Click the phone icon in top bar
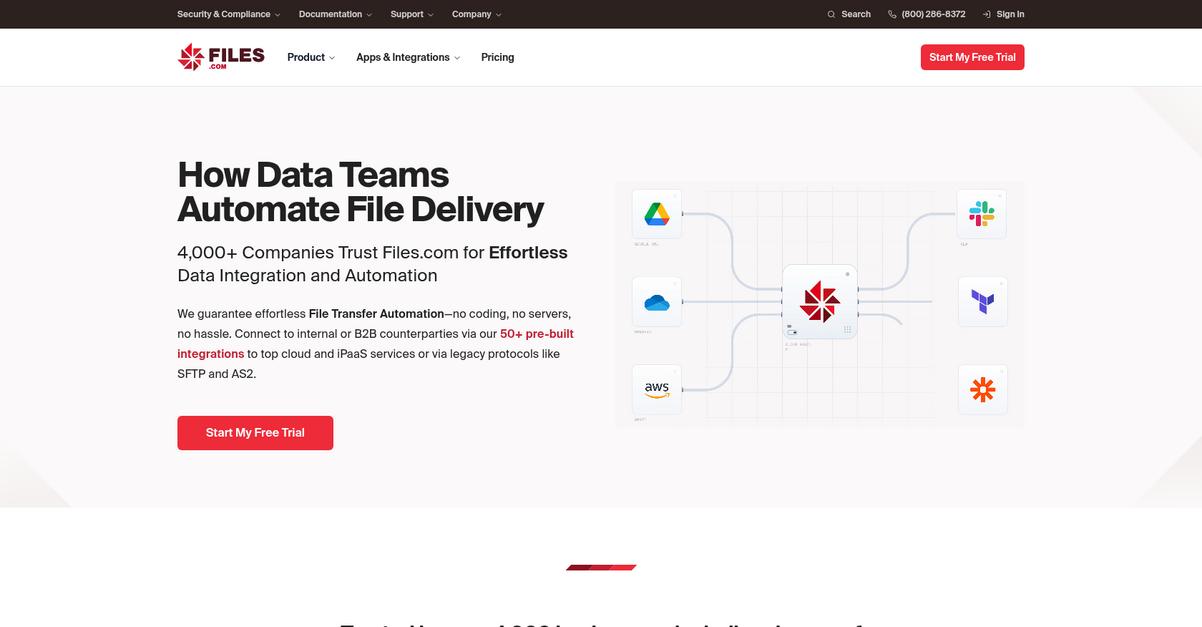 (892, 14)
